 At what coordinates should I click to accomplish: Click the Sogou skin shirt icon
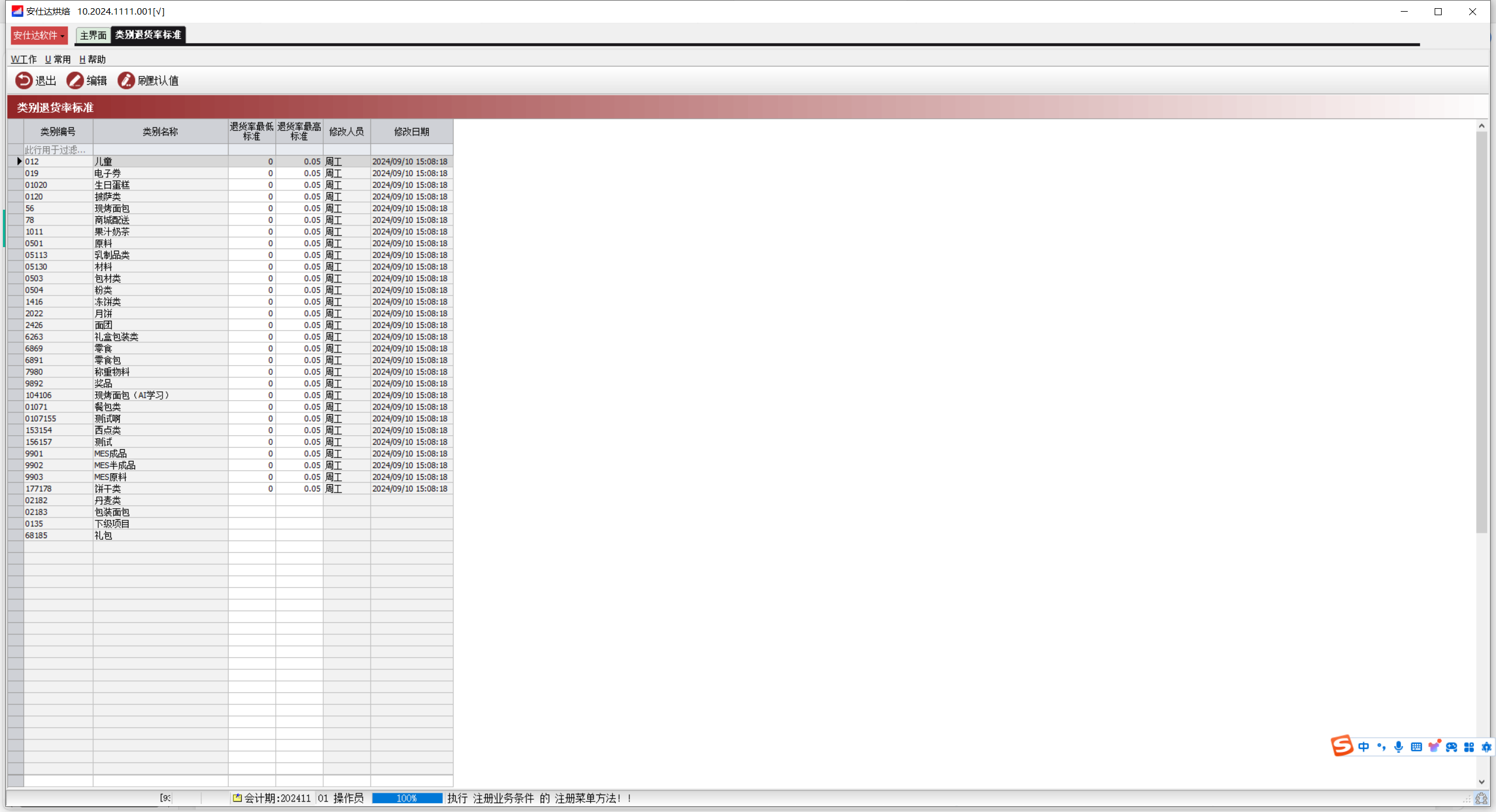point(1434,747)
